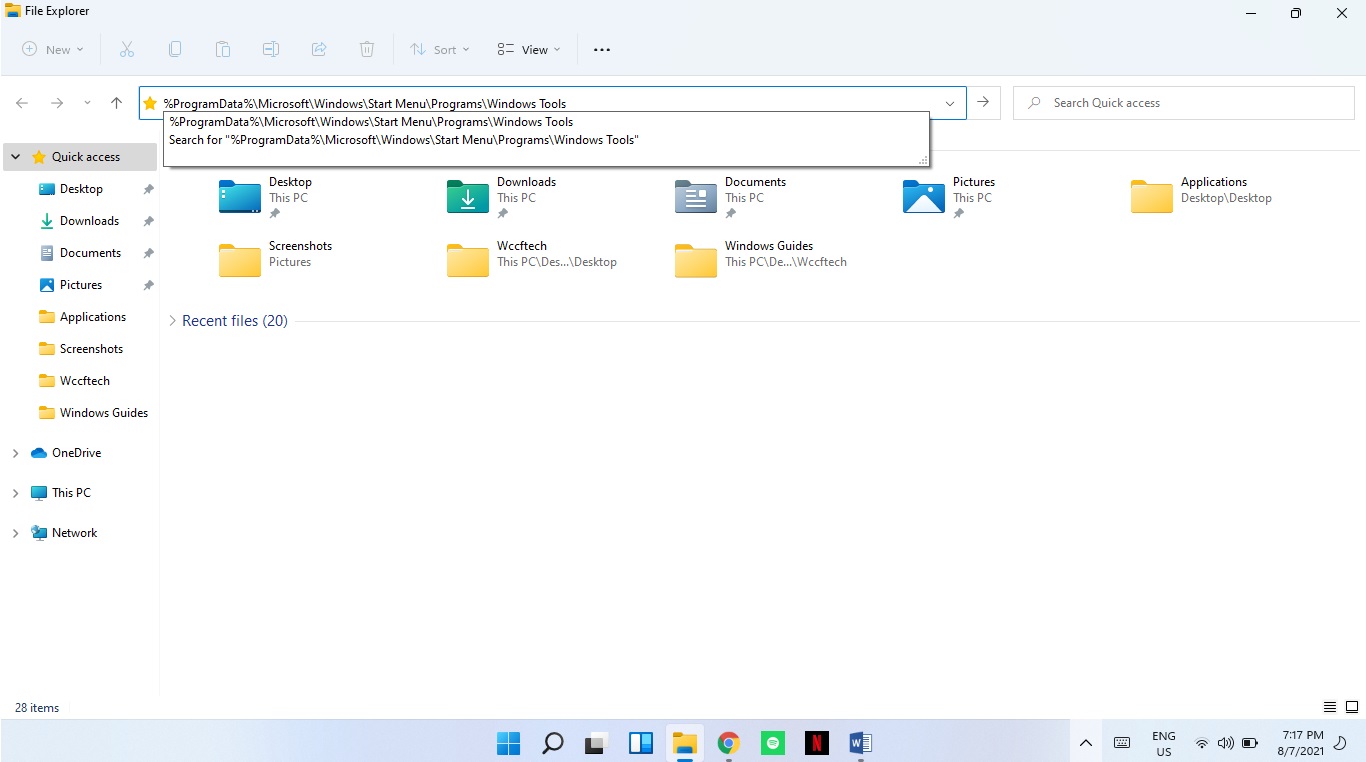Expand This PC in the sidebar
The width and height of the screenshot is (1366, 762).
click(14, 492)
